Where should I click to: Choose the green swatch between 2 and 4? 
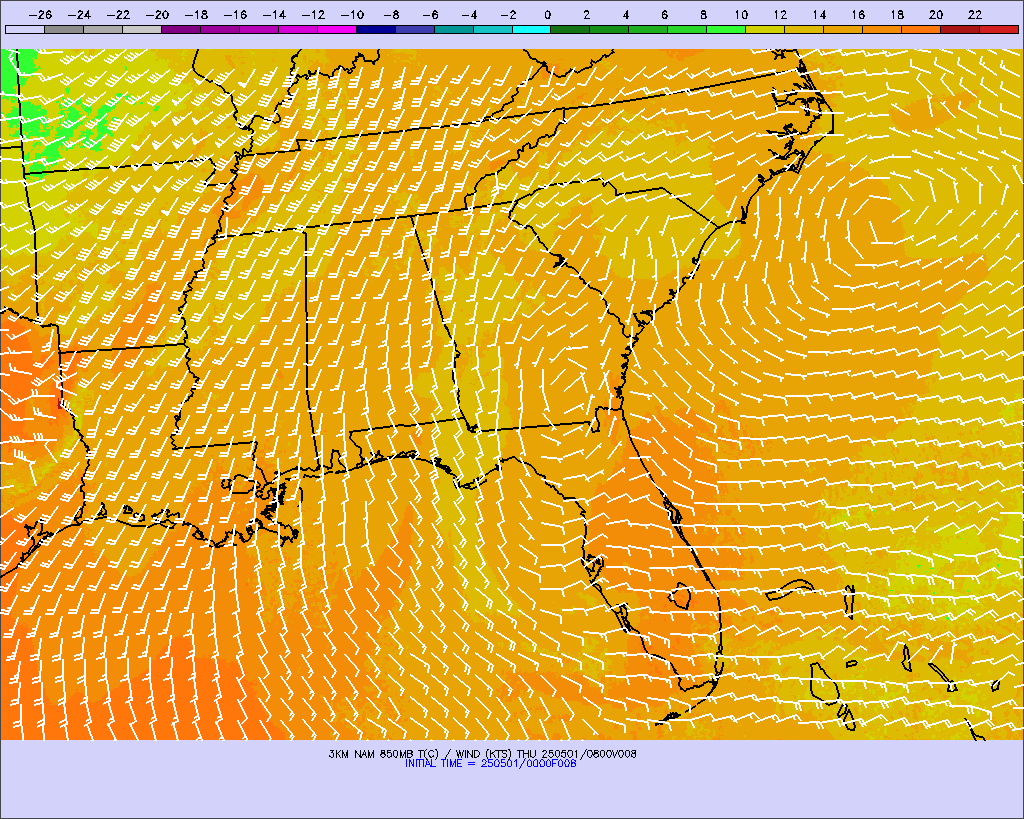609,29
